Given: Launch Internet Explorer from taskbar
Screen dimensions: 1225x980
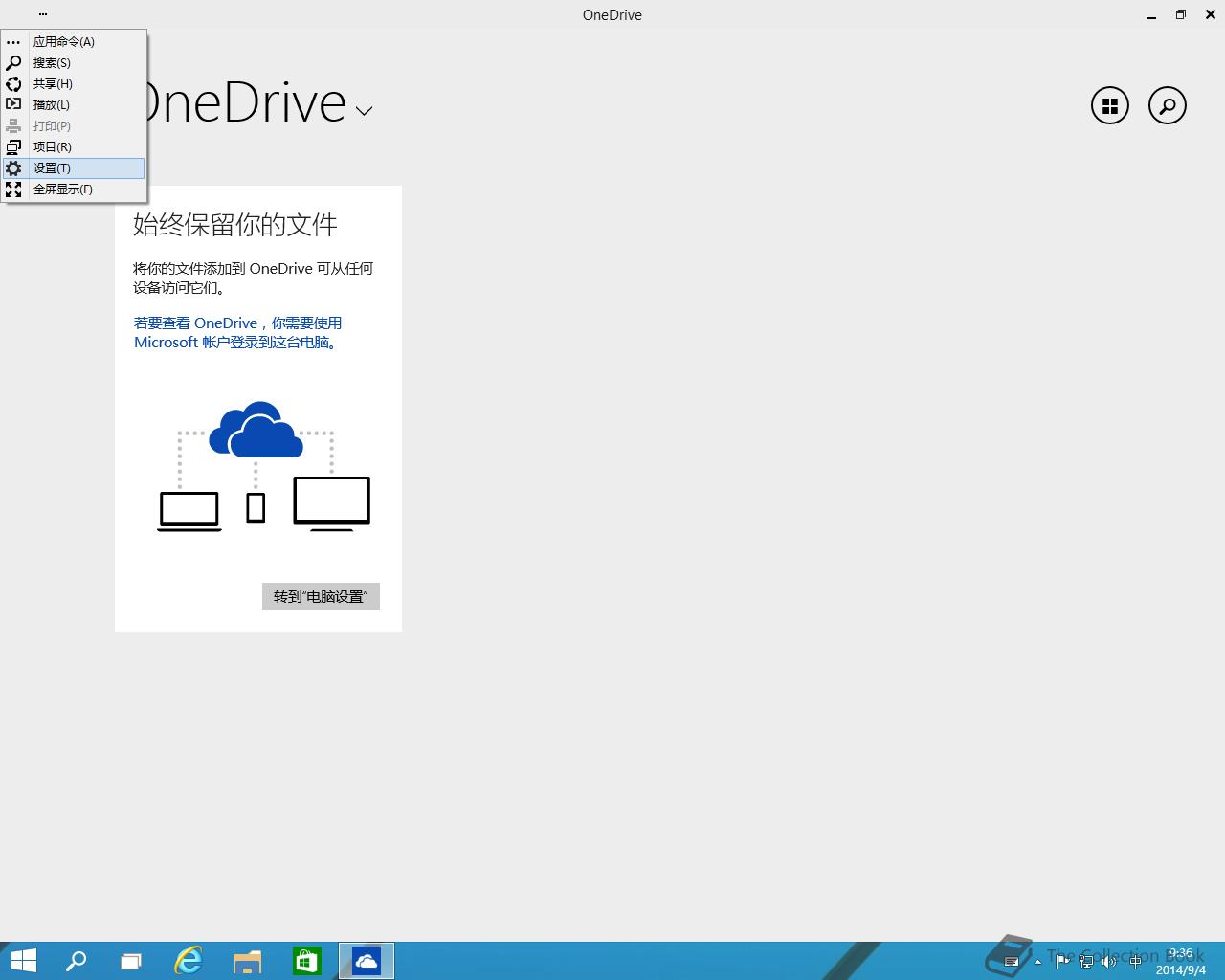Looking at the screenshot, I should (189, 961).
